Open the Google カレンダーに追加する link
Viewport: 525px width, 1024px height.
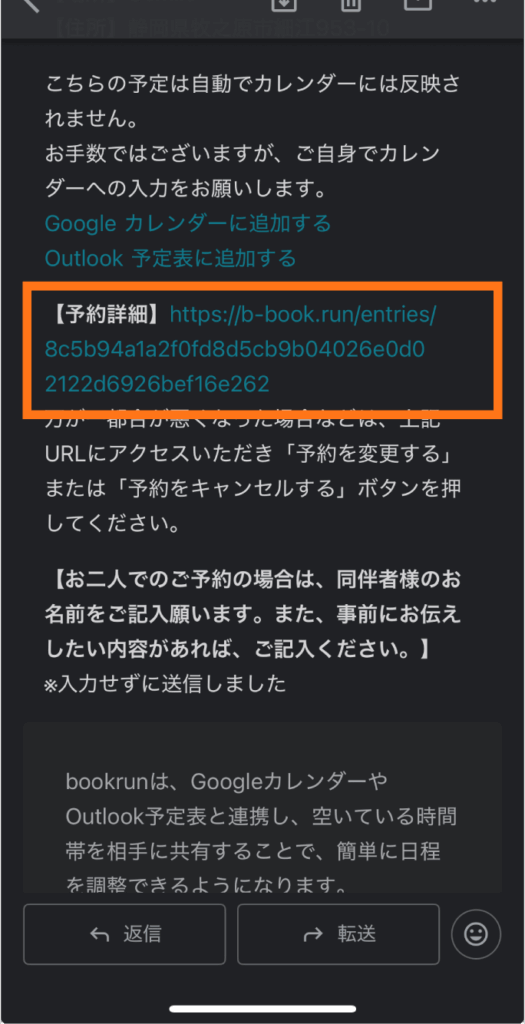(x=188, y=223)
